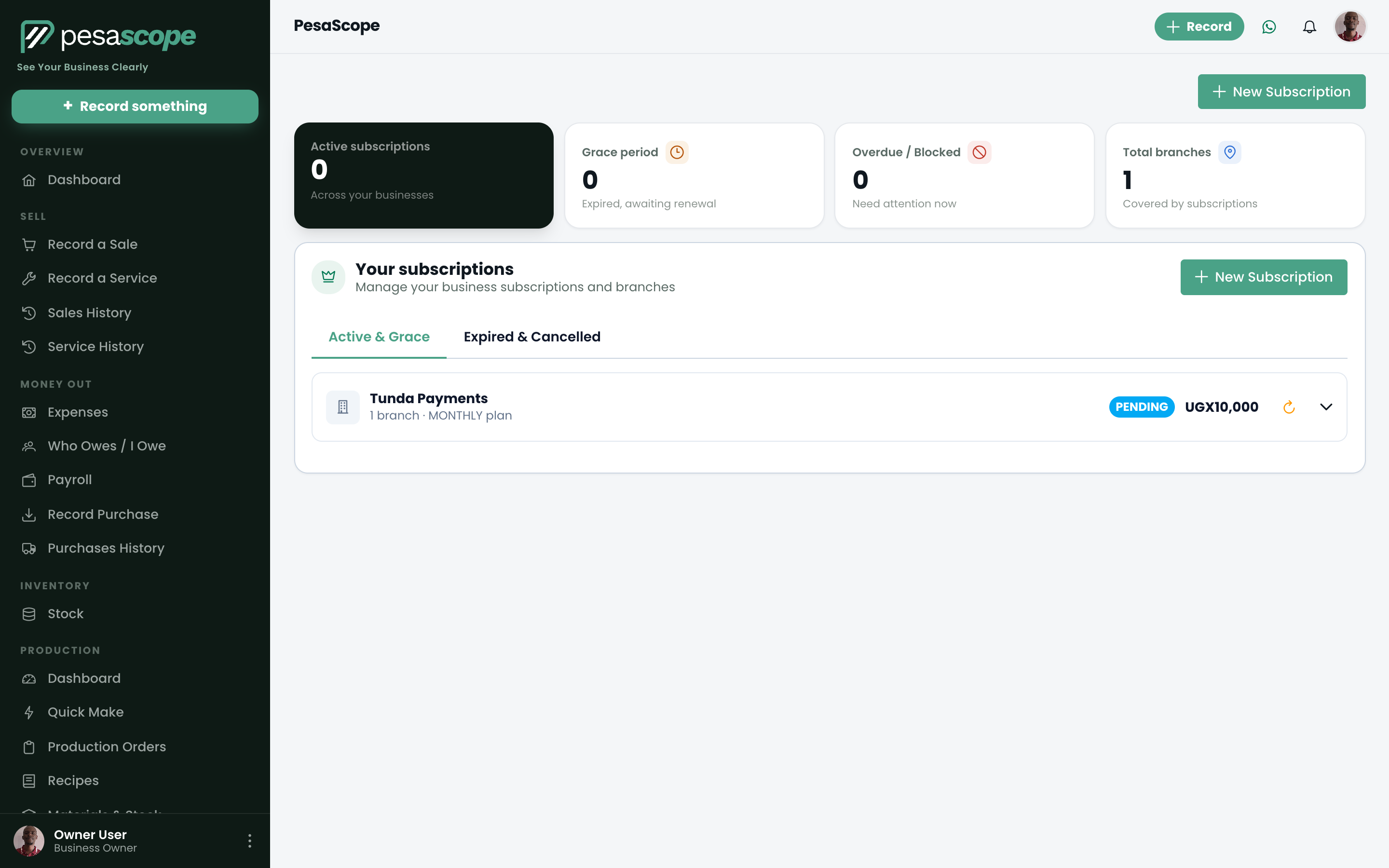Select the Overdue / Blocked card
1389x868 pixels.
point(964,175)
